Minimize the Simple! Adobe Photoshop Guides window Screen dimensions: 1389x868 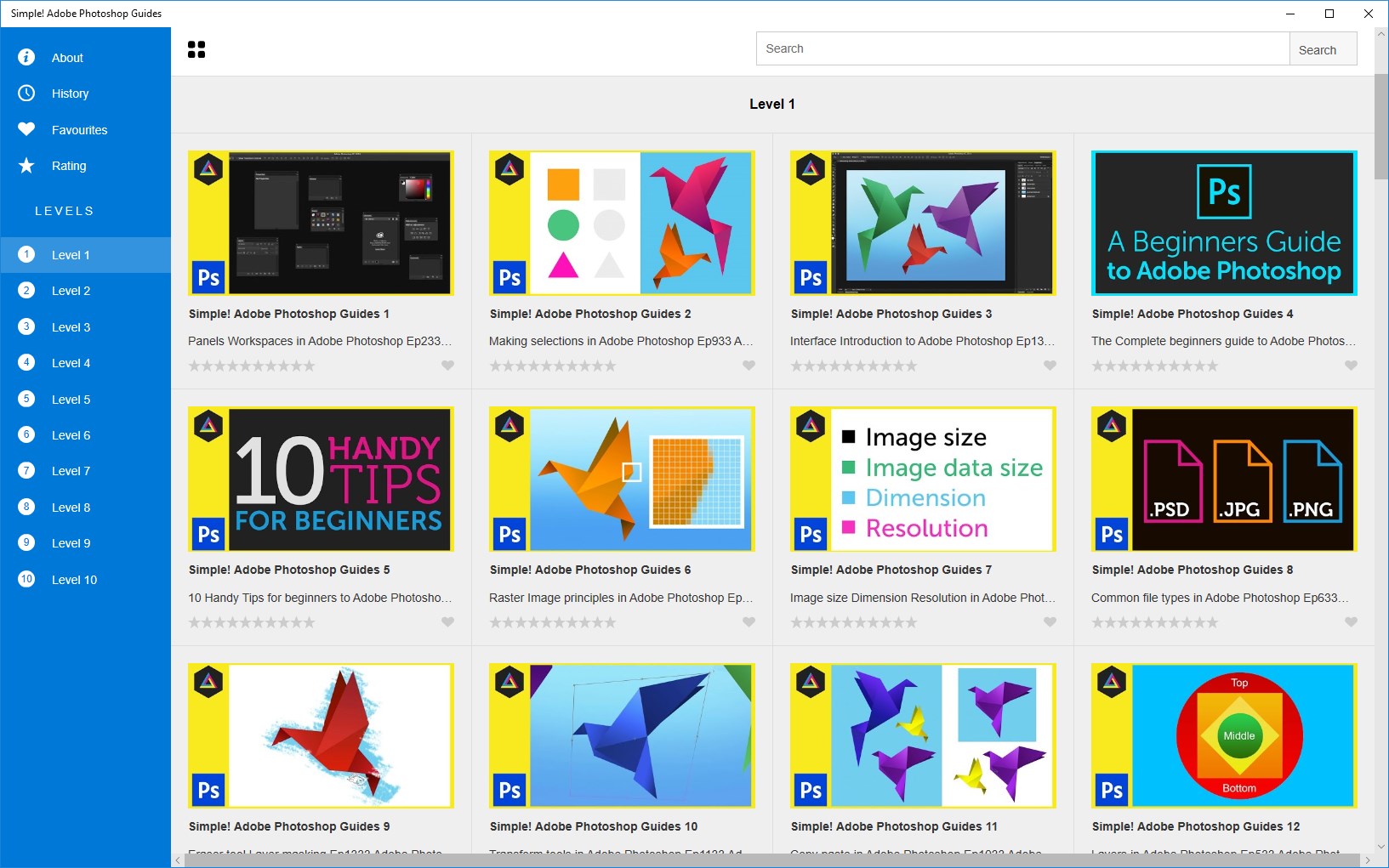click(x=1290, y=14)
